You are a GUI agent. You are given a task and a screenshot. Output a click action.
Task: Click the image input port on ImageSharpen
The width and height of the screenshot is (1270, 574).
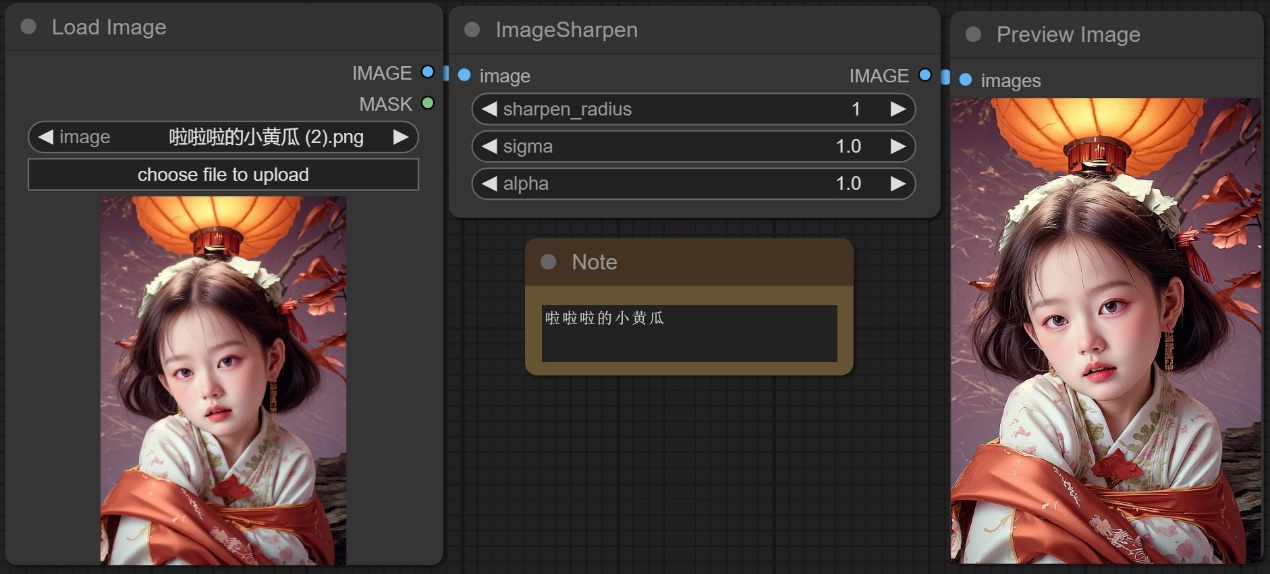(x=464, y=75)
